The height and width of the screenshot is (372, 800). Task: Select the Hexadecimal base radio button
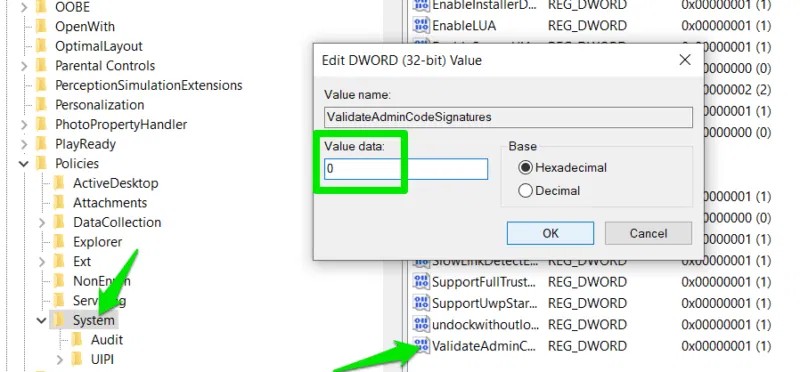tap(525, 167)
